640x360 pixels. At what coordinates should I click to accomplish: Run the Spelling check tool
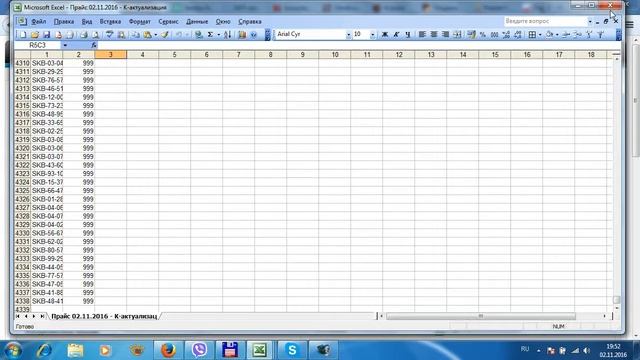(x=109, y=35)
